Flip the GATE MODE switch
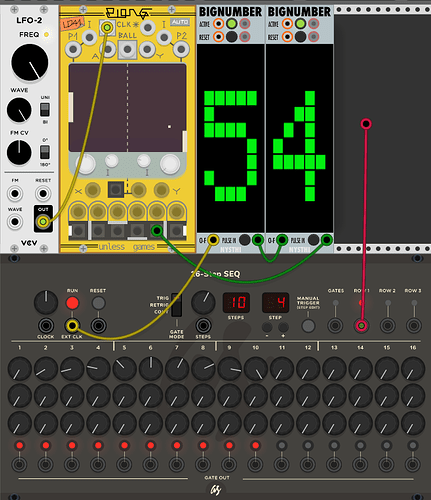Image resolution: width=431 pixels, height=500 pixels. pyautogui.click(x=176, y=305)
